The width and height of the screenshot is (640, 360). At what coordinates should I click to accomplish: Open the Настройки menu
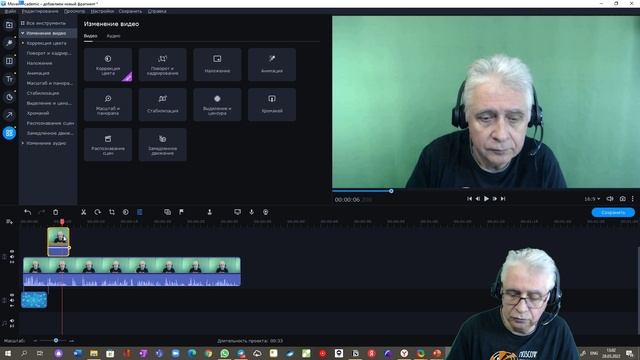[102, 11]
